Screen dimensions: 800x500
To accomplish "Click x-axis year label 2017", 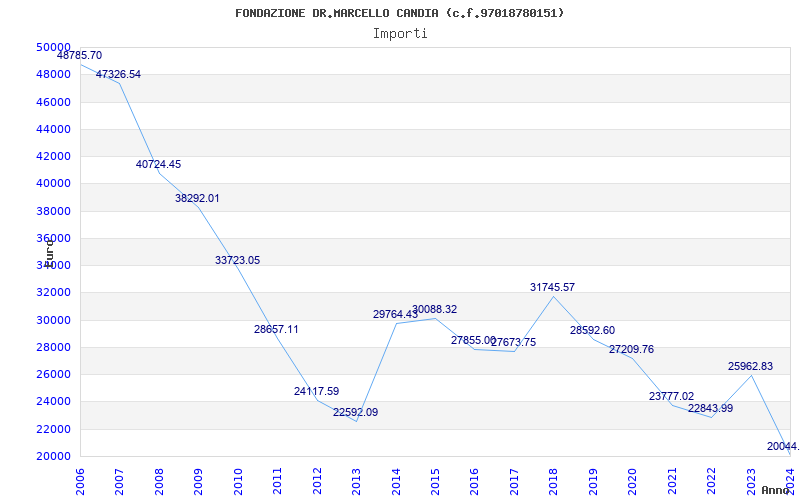I will coord(514,481).
